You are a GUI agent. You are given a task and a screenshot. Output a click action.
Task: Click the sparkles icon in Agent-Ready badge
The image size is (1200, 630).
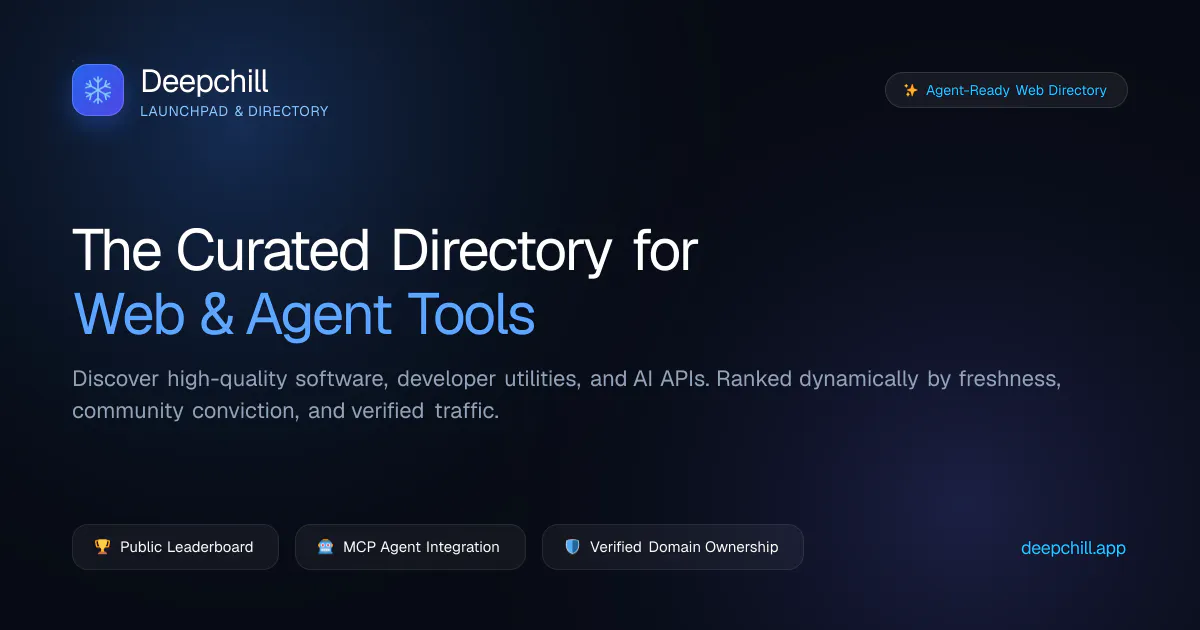(x=911, y=90)
